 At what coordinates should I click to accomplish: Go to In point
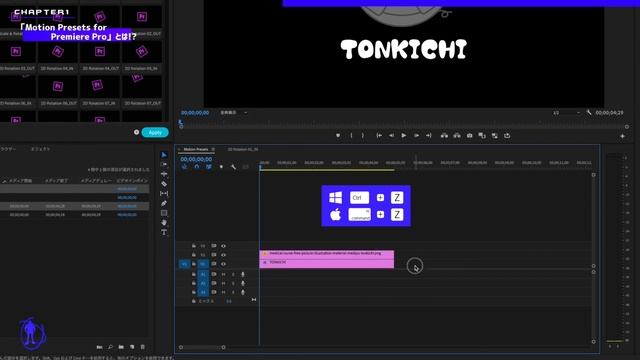[x=379, y=136]
